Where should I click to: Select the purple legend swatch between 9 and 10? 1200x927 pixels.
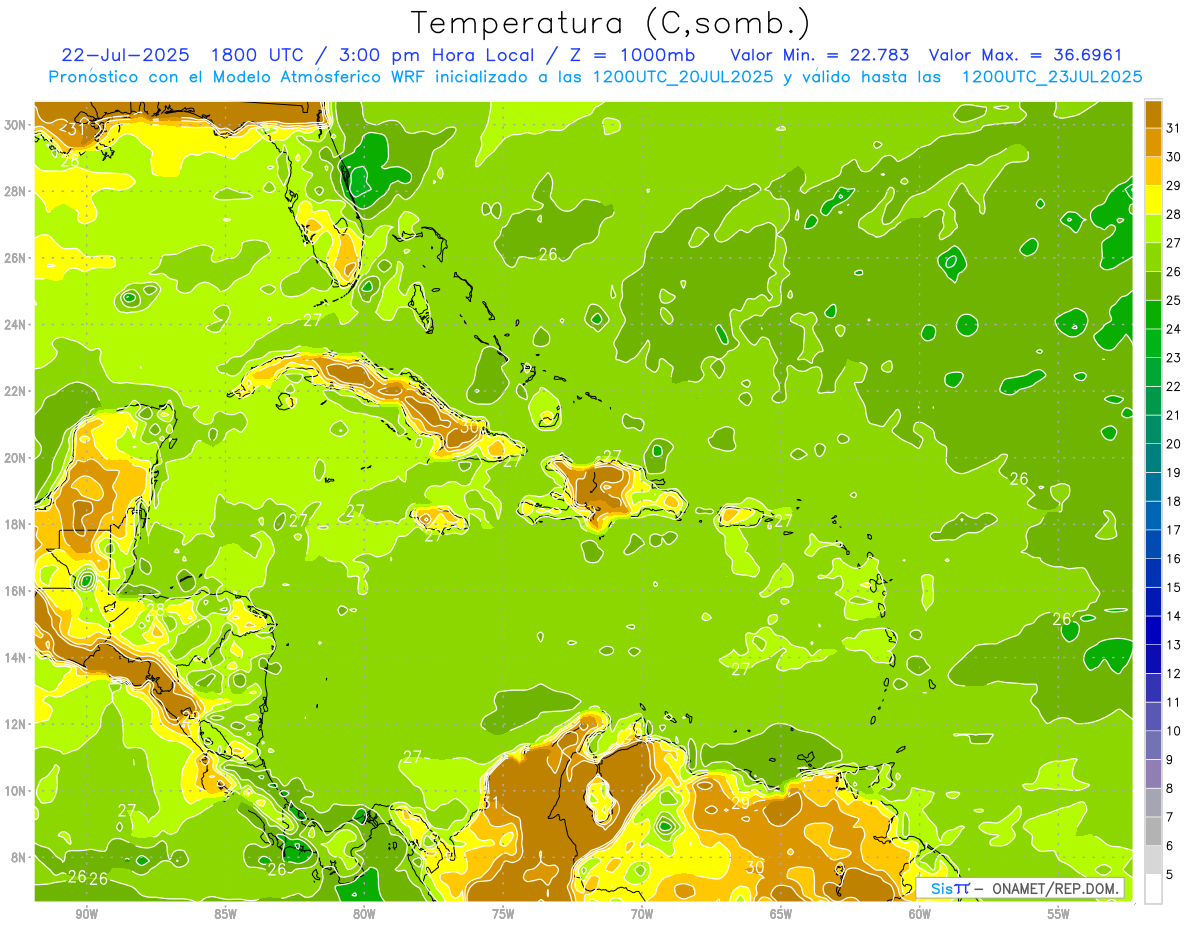point(1153,745)
